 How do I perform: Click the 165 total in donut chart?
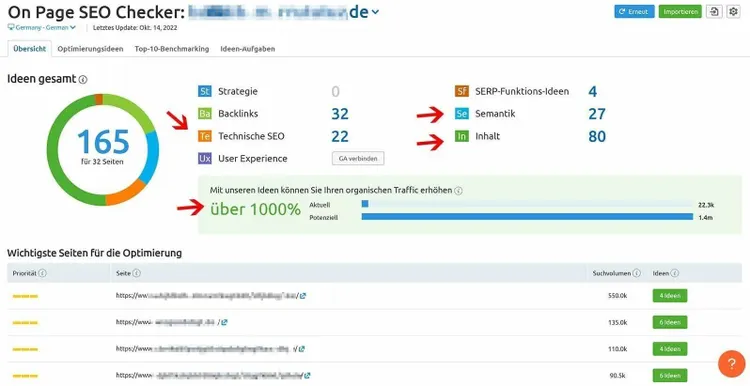pos(103,142)
